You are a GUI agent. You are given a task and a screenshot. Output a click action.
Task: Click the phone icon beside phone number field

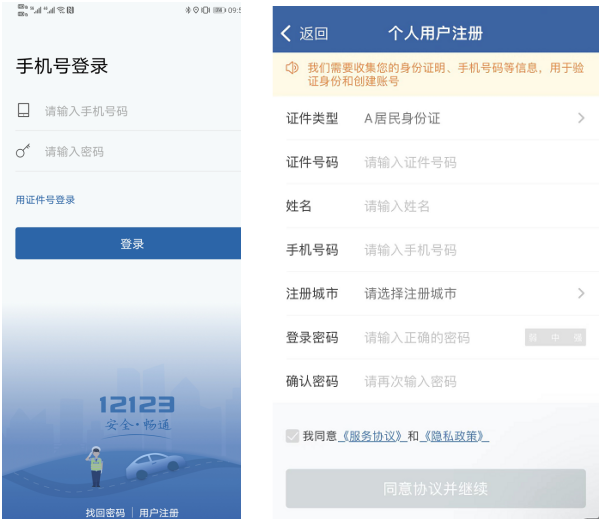[x=24, y=110]
